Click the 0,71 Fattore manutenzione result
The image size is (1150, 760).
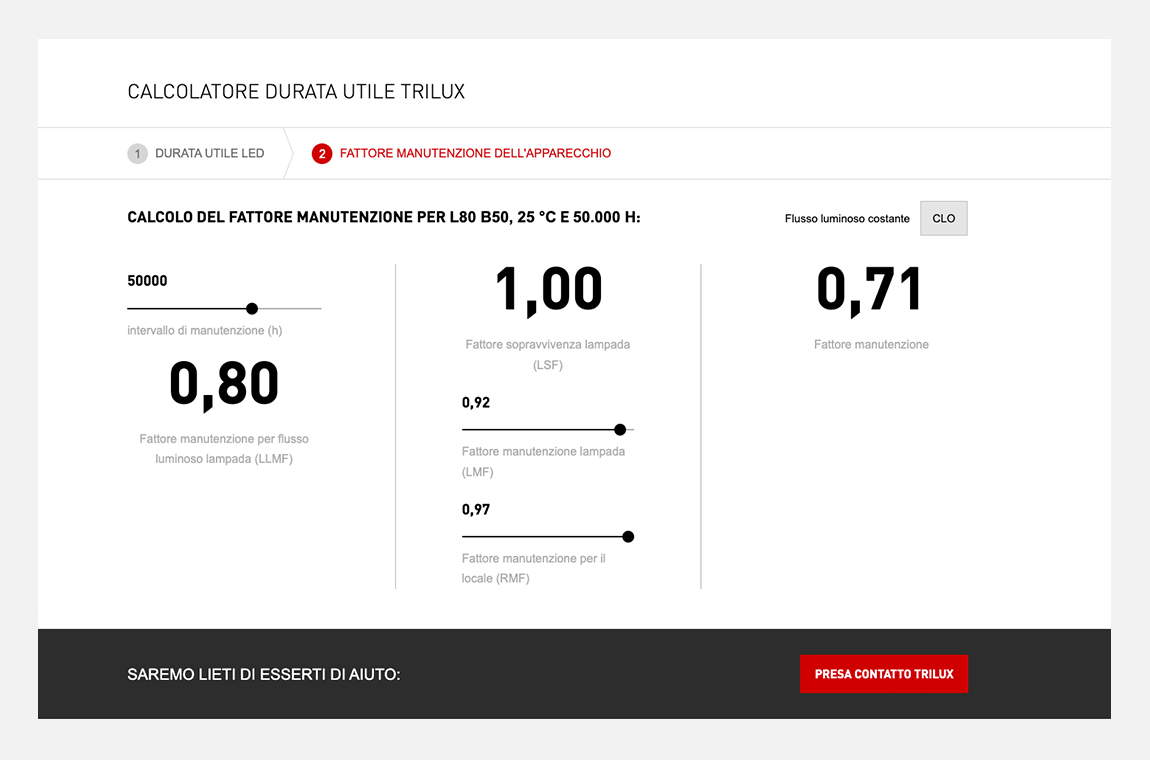(x=870, y=290)
